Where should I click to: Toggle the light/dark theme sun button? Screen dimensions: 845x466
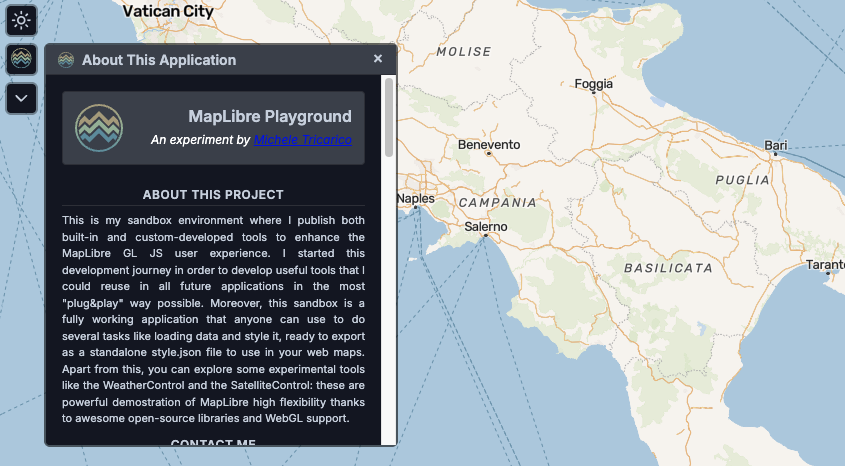click(x=22, y=19)
